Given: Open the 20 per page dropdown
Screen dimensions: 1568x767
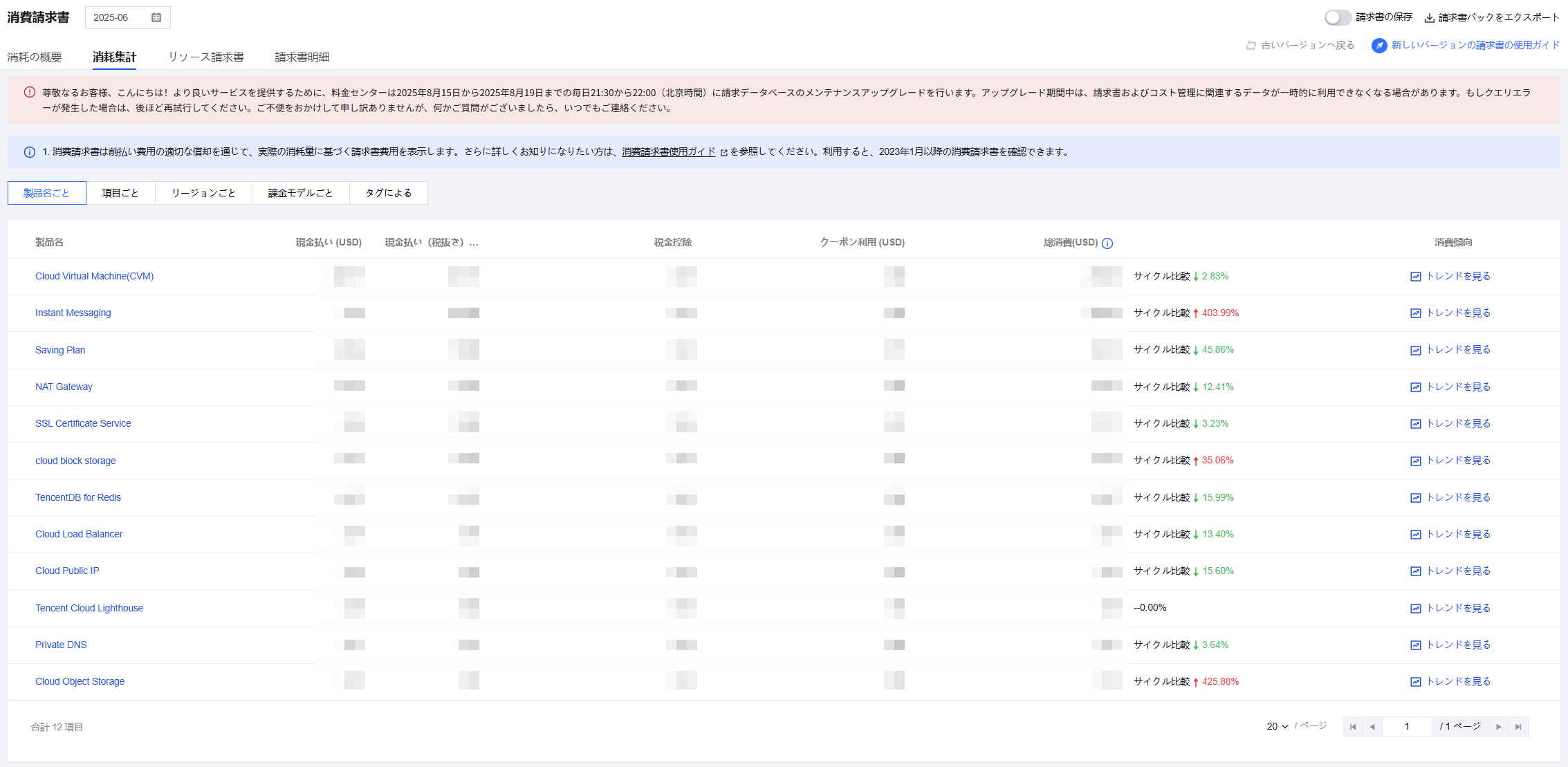Looking at the screenshot, I should [1277, 726].
